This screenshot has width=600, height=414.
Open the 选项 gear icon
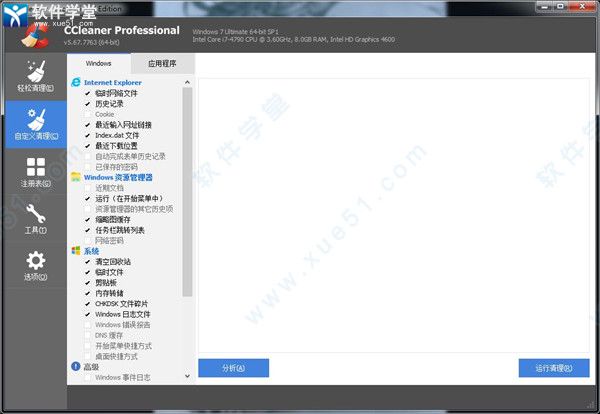(36, 261)
